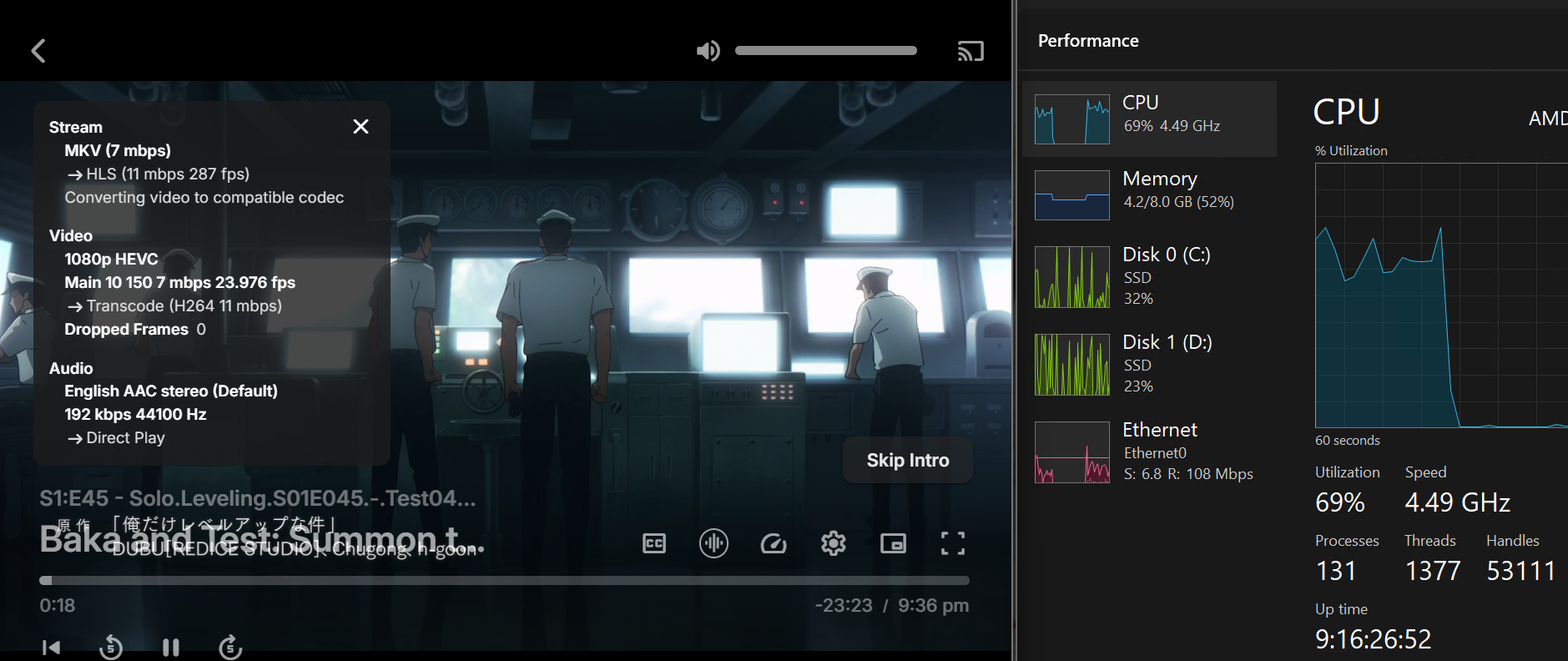Click the episode title S1:E45 text

pos(258,498)
